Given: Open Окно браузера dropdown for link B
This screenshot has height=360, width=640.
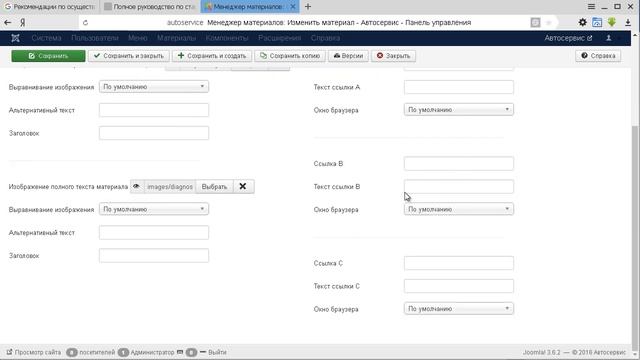Looking at the screenshot, I should [459, 209].
